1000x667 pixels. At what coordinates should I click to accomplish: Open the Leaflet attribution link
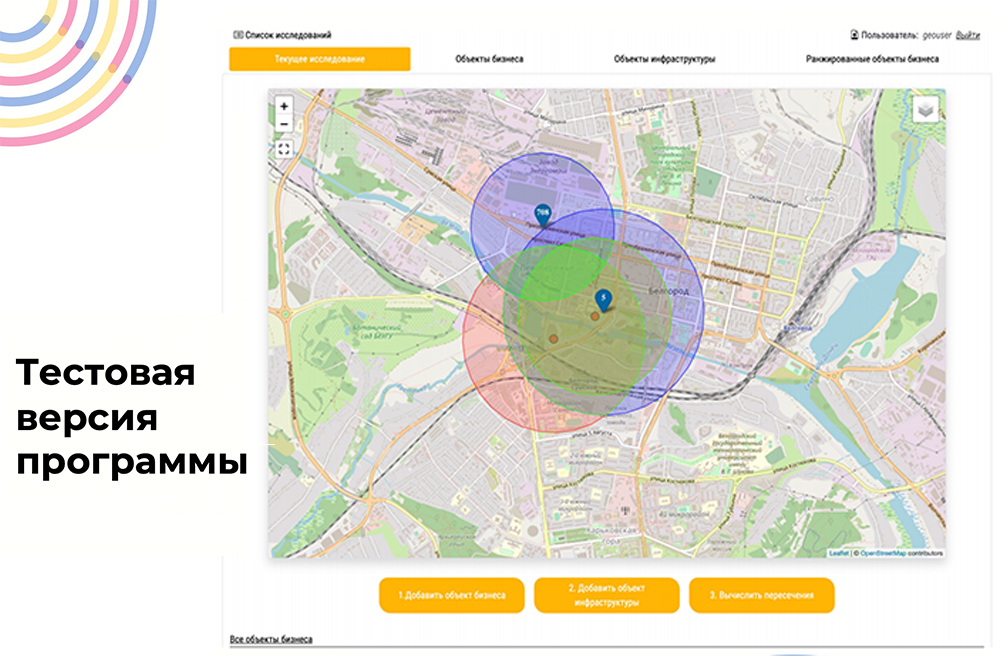[x=838, y=553]
